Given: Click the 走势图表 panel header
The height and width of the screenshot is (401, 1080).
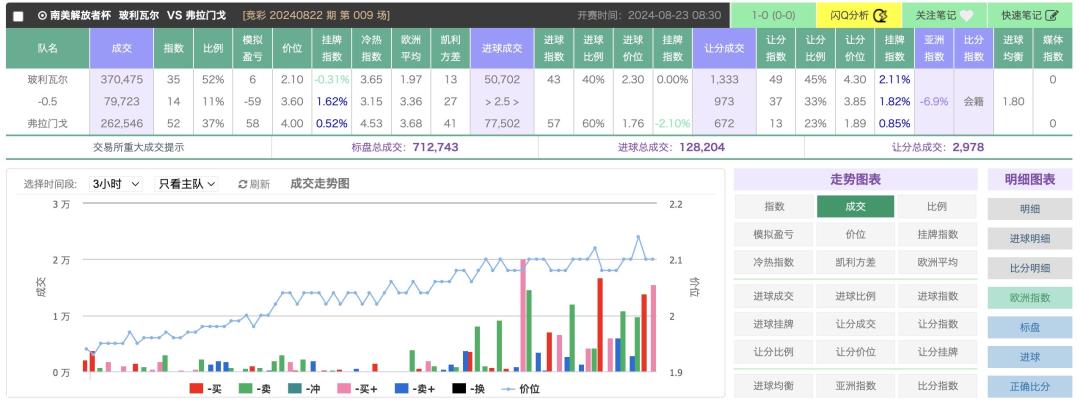Looking at the screenshot, I should pyautogui.click(x=855, y=180).
